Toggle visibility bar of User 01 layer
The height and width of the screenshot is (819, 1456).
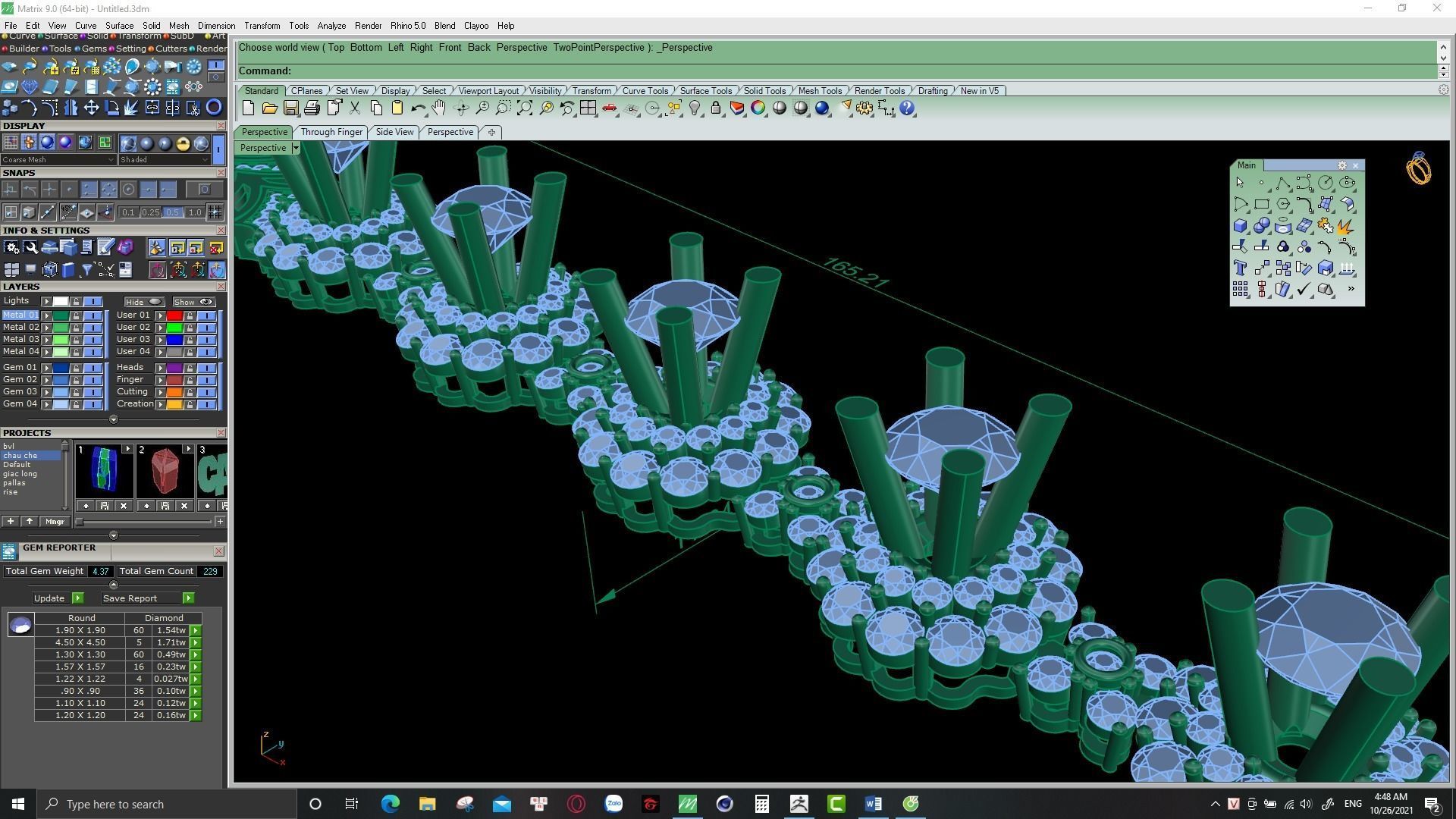206,315
